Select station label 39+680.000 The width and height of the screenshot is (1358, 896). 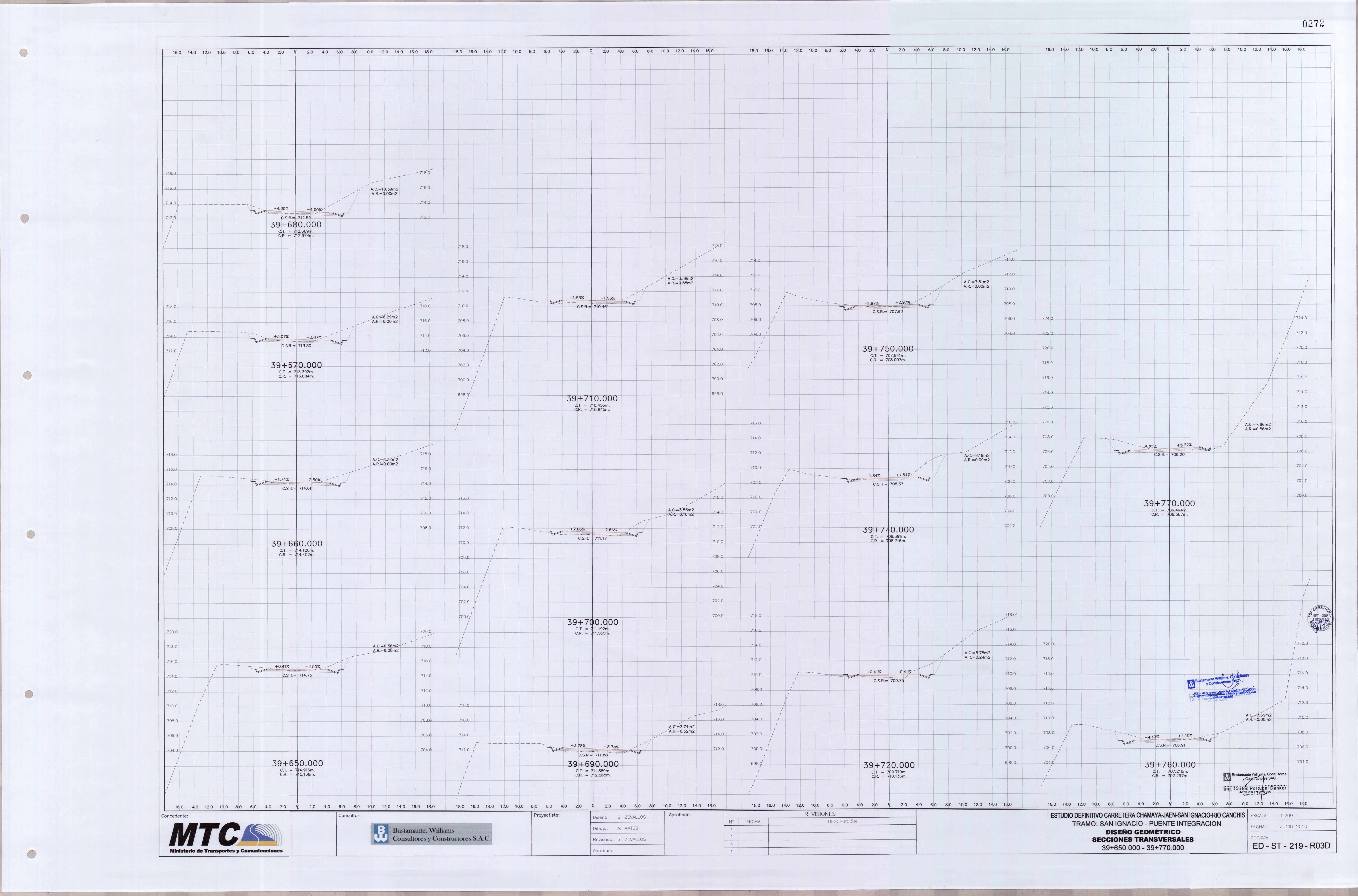click(296, 225)
